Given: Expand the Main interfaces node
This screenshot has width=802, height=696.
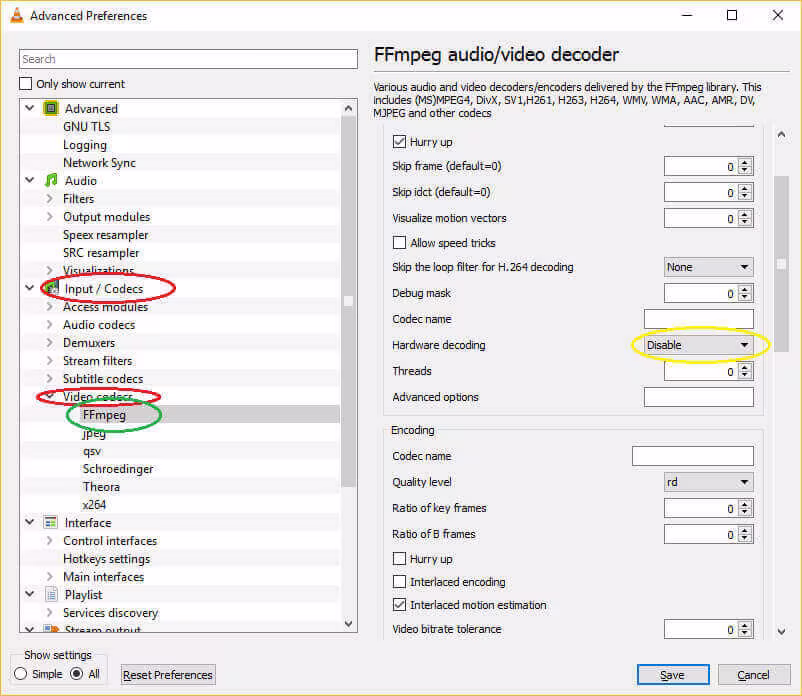Looking at the screenshot, I should 50,576.
